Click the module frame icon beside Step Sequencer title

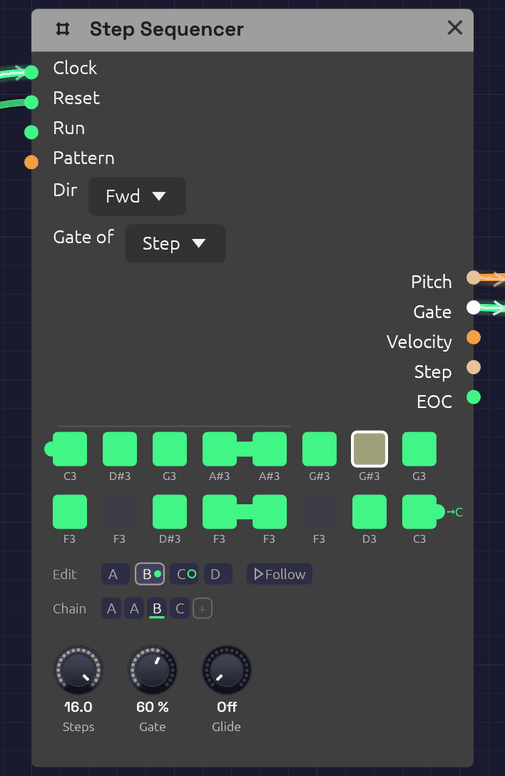(x=62, y=29)
